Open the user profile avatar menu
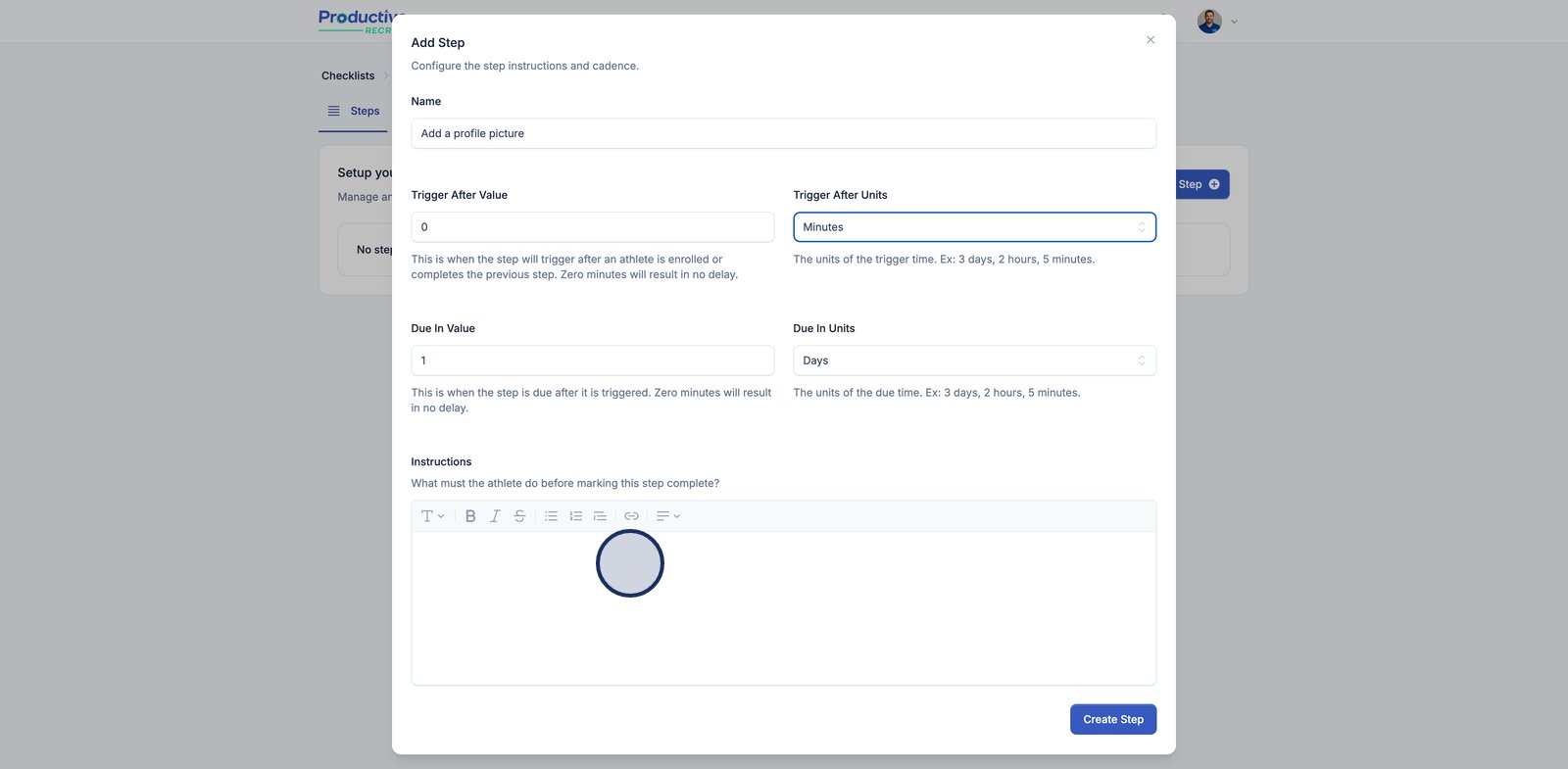Screen dimensions: 1568x769 tap(1209, 22)
